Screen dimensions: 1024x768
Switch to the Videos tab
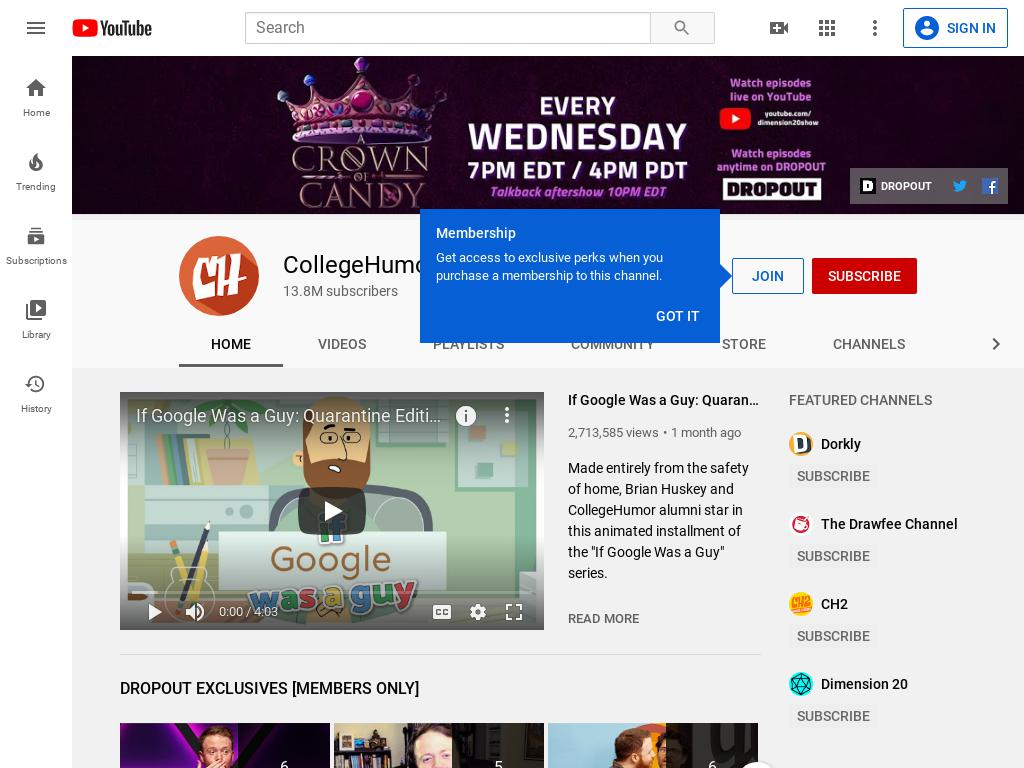[x=342, y=344]
